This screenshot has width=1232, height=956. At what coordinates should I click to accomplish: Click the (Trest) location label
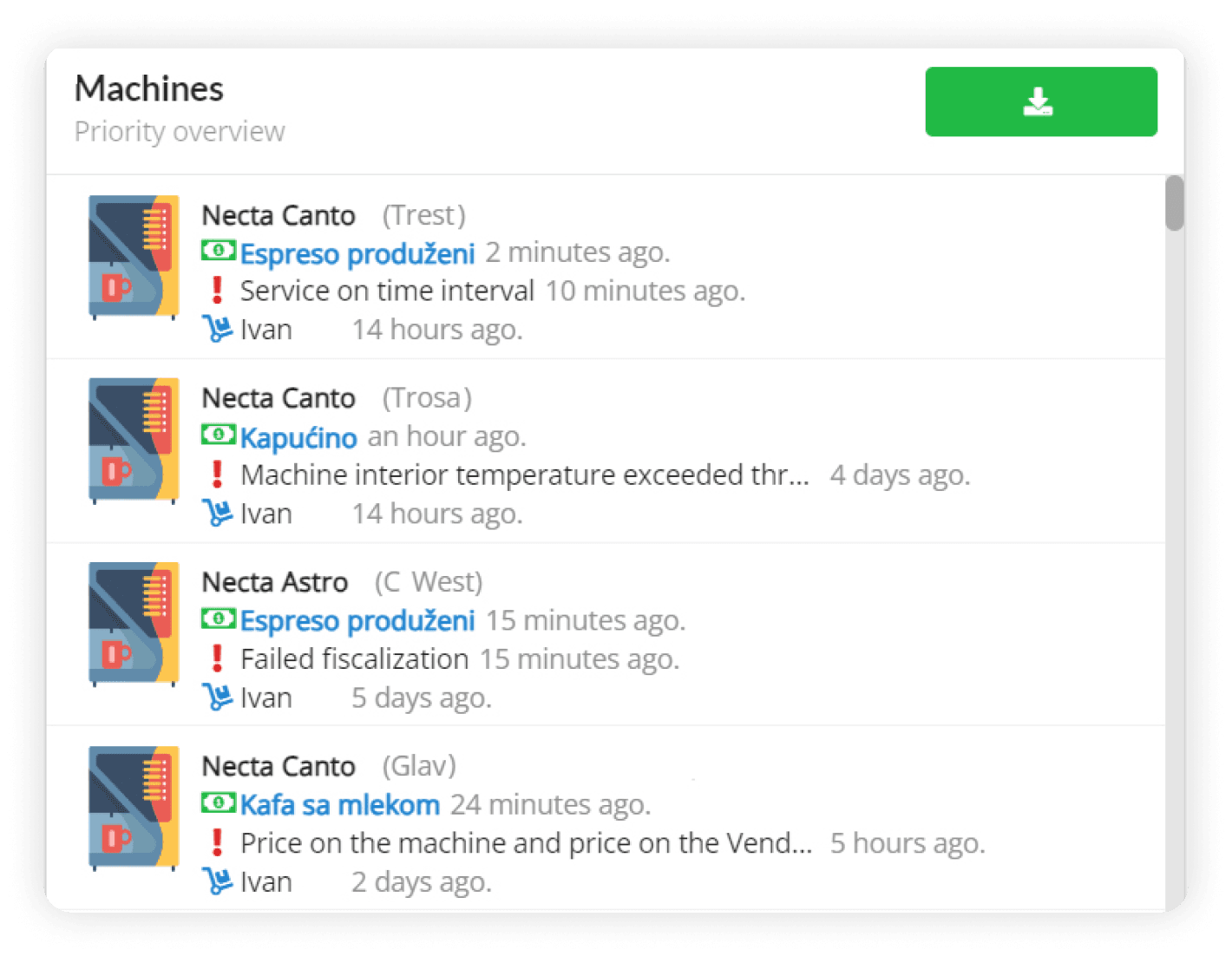point(424,215)
